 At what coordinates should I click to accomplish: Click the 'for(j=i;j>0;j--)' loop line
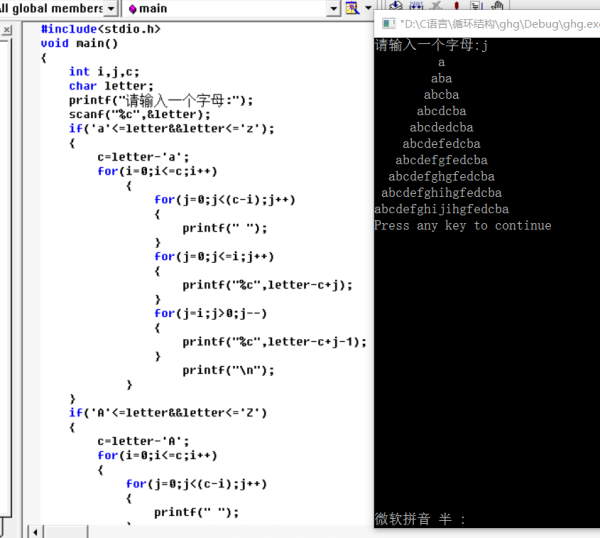coord(210,313)
